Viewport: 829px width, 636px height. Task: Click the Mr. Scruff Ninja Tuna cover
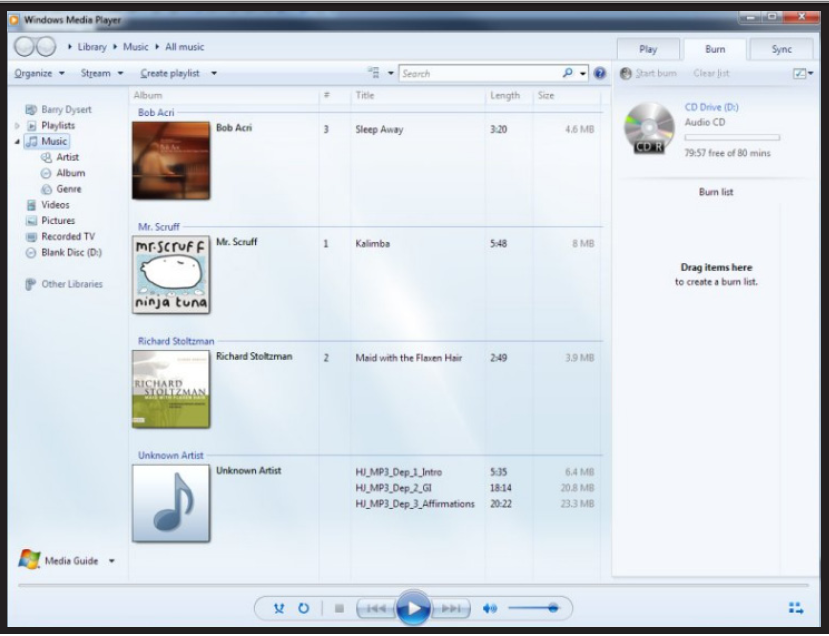(x=171, y=274)
